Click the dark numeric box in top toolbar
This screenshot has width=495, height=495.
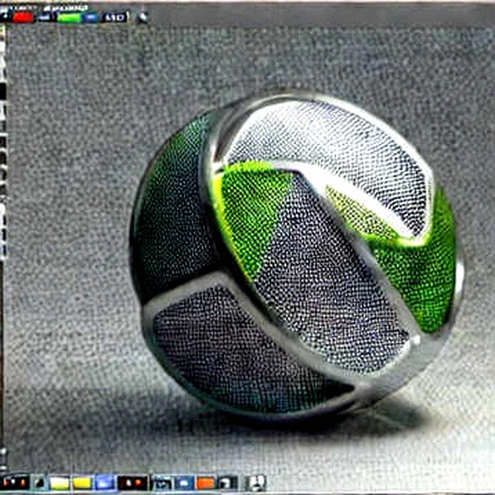[114, 17]
